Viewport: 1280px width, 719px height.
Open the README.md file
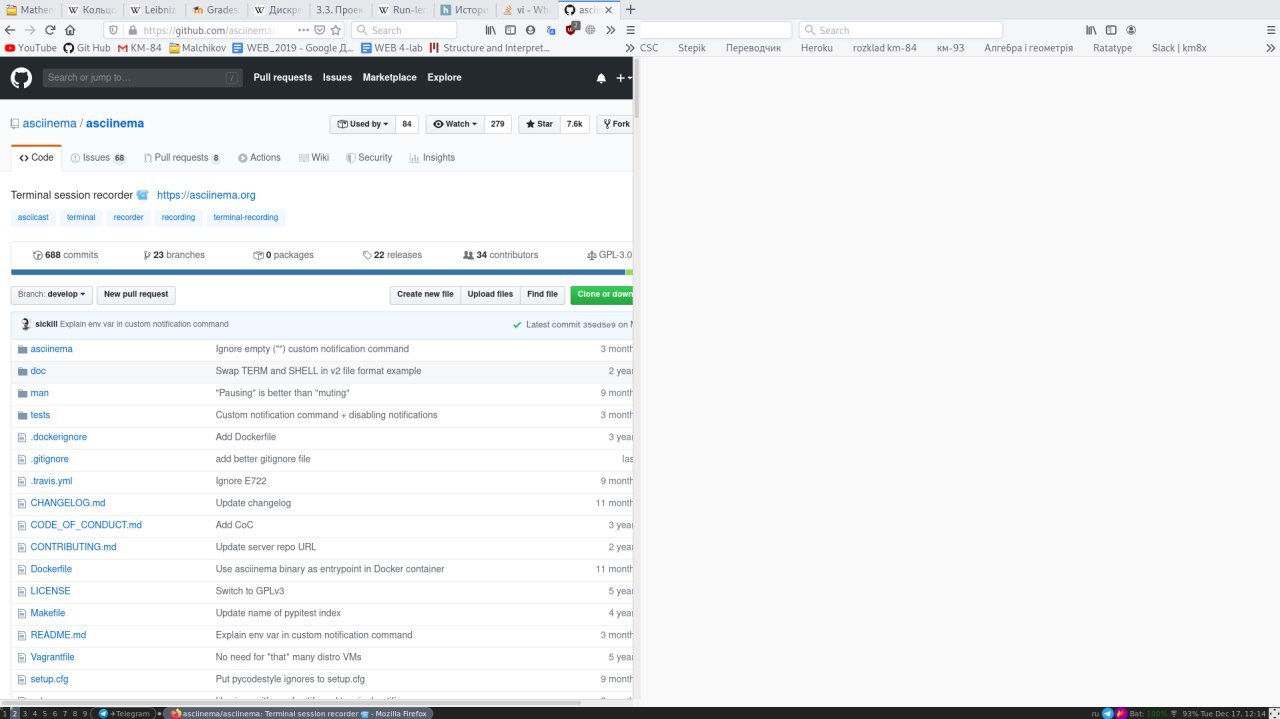(58, 635)
